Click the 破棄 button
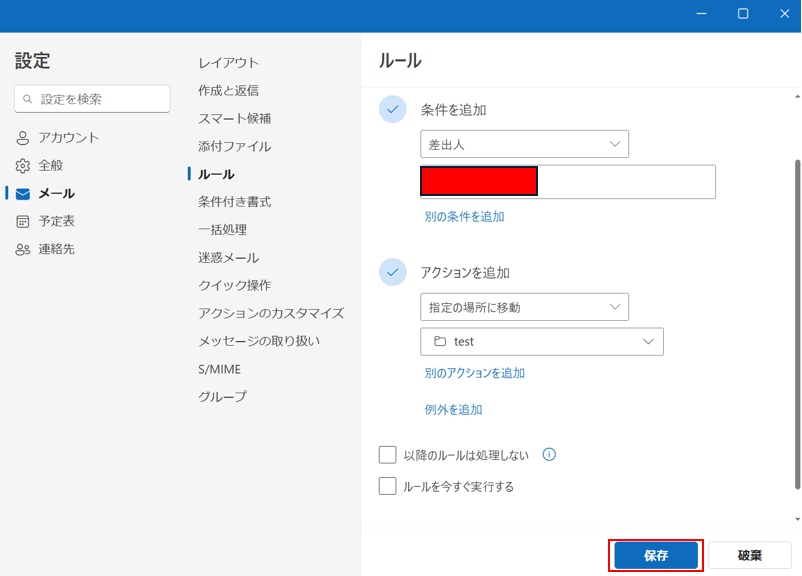Image resolution: width=802 pixels, height=576 pixels. [749, 555]
